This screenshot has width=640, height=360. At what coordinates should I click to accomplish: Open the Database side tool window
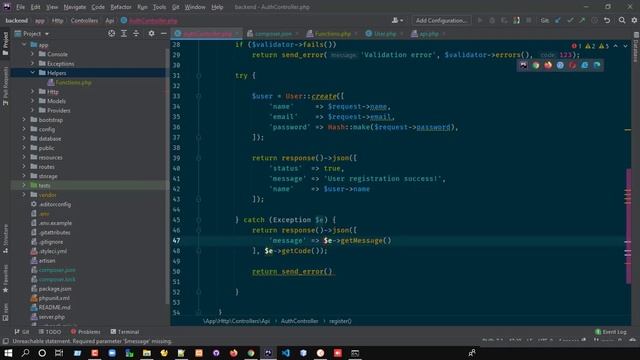point(636,47)
